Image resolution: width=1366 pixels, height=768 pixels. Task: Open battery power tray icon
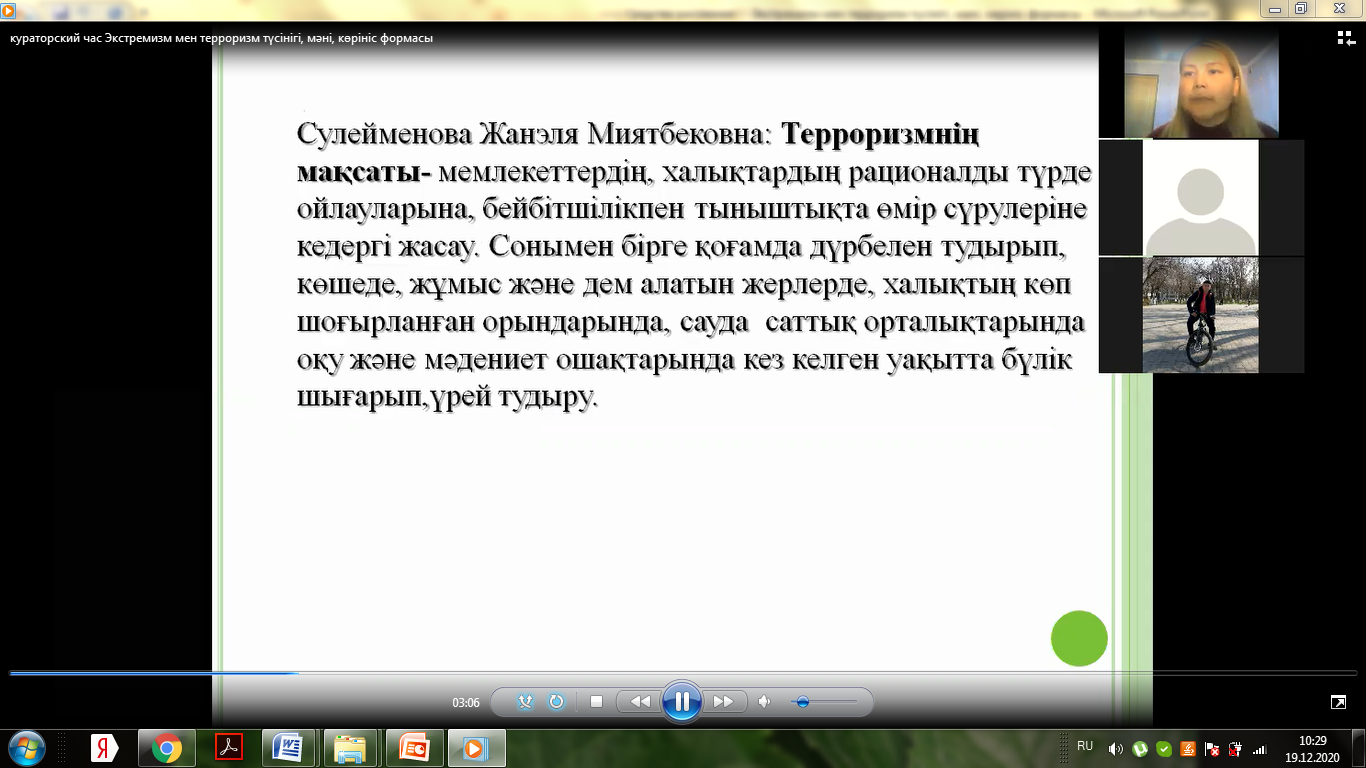pyautogui.click(x=1235, y=749)
